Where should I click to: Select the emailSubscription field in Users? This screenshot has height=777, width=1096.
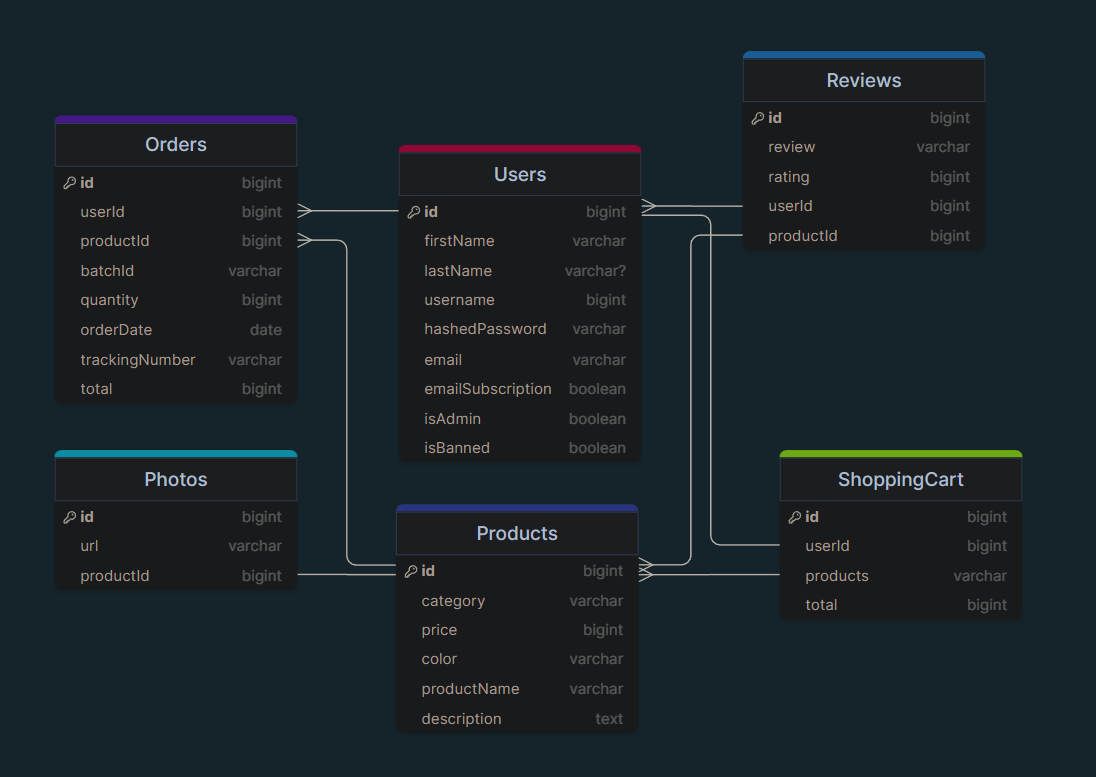coord(520,389)
